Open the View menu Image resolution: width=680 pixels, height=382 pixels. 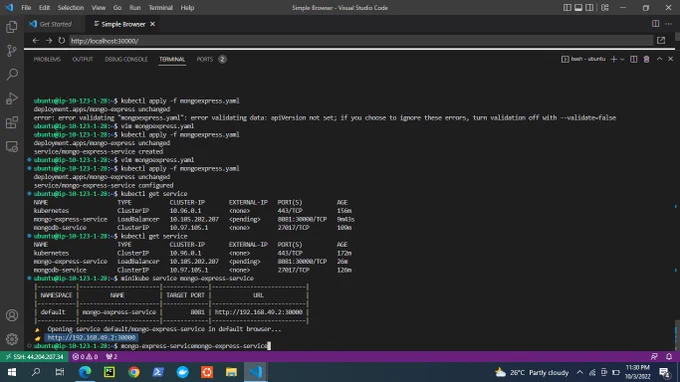coord(98,8)
